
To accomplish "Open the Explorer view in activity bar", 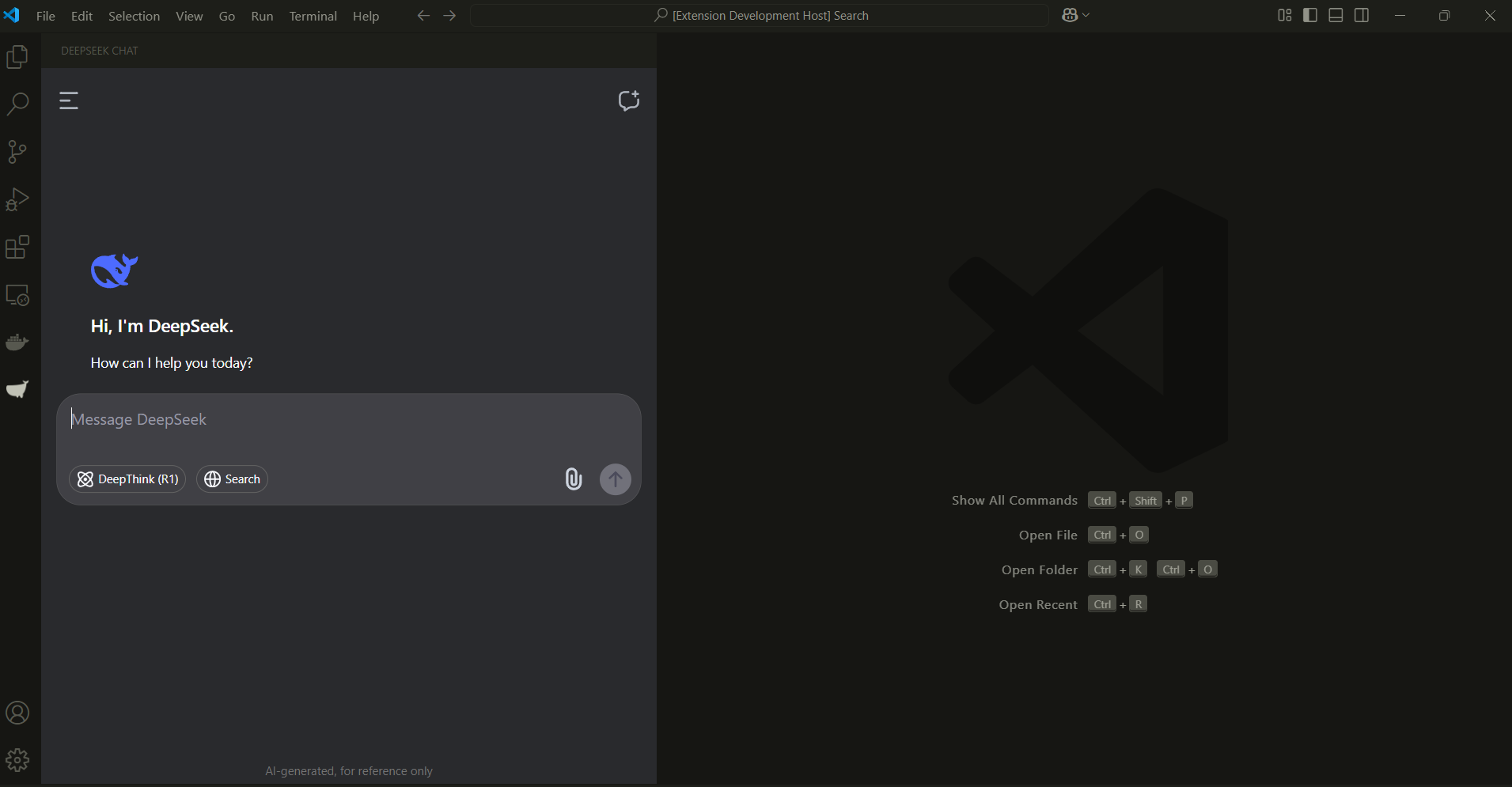I will point(17,57).
